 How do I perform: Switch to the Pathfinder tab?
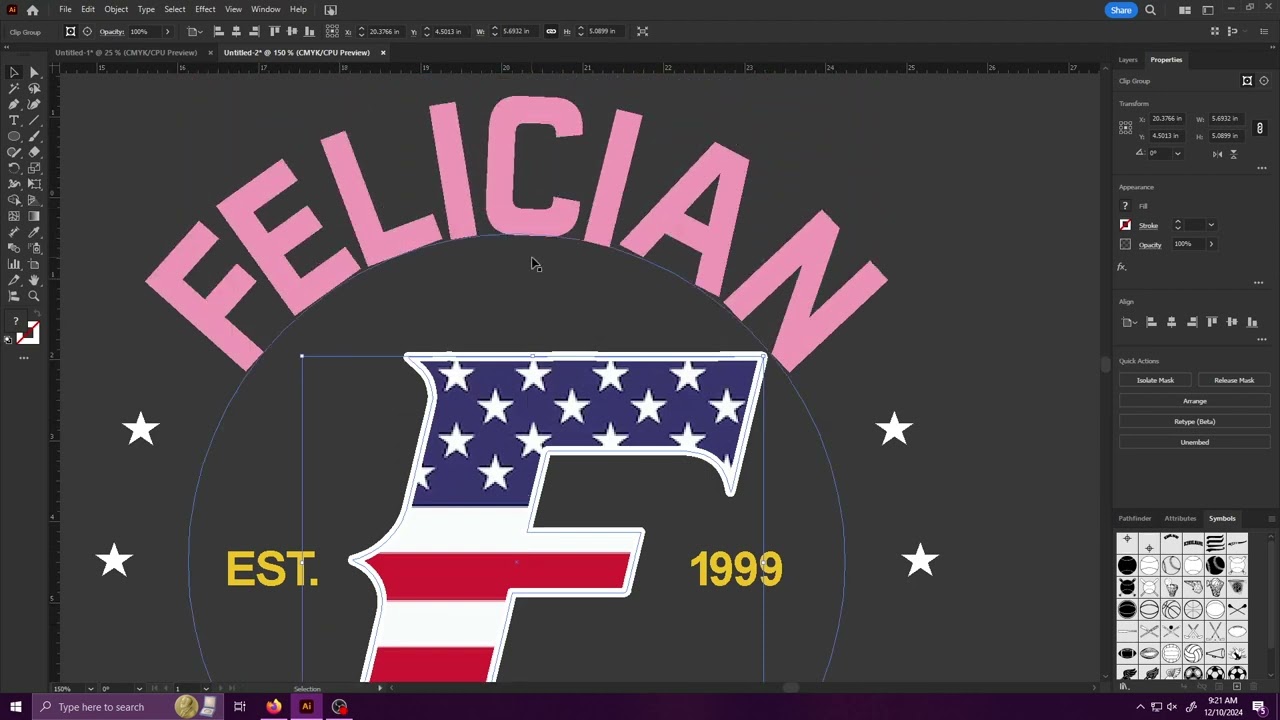[x=1135, y=518]
